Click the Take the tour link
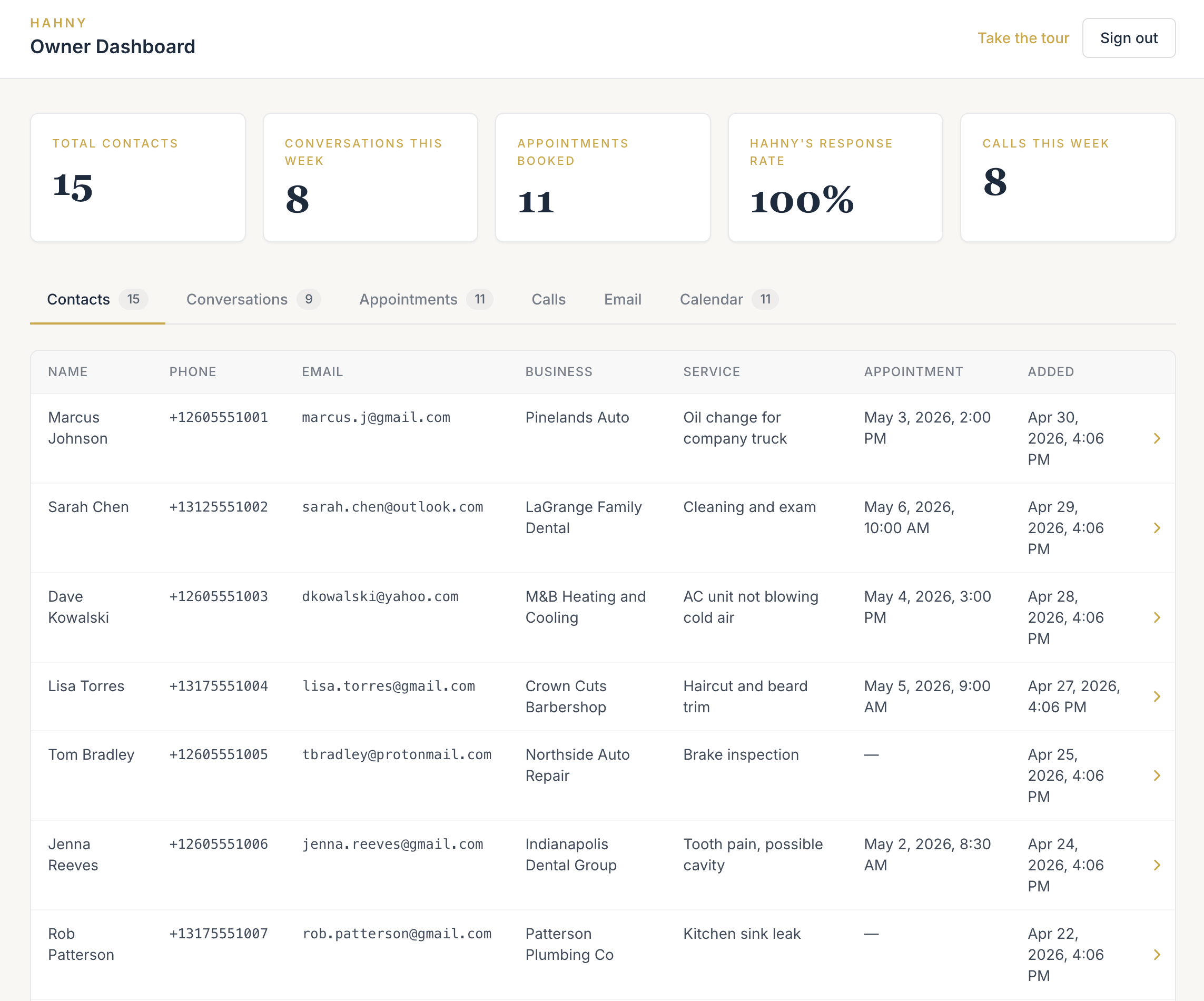This screenshot has height=1001, width=1204. pyautogui.click(x=1023, y=38)
